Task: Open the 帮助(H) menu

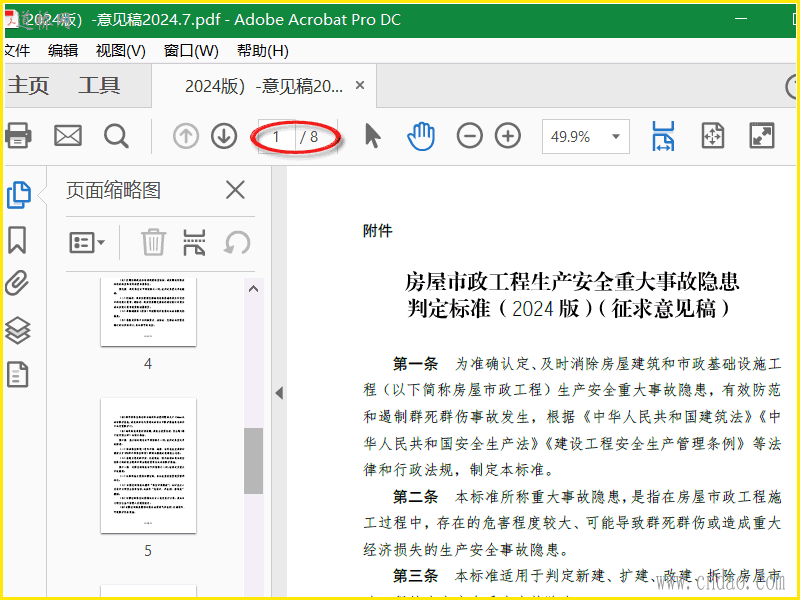Action: pyautogui.click(x=263, y=51)
